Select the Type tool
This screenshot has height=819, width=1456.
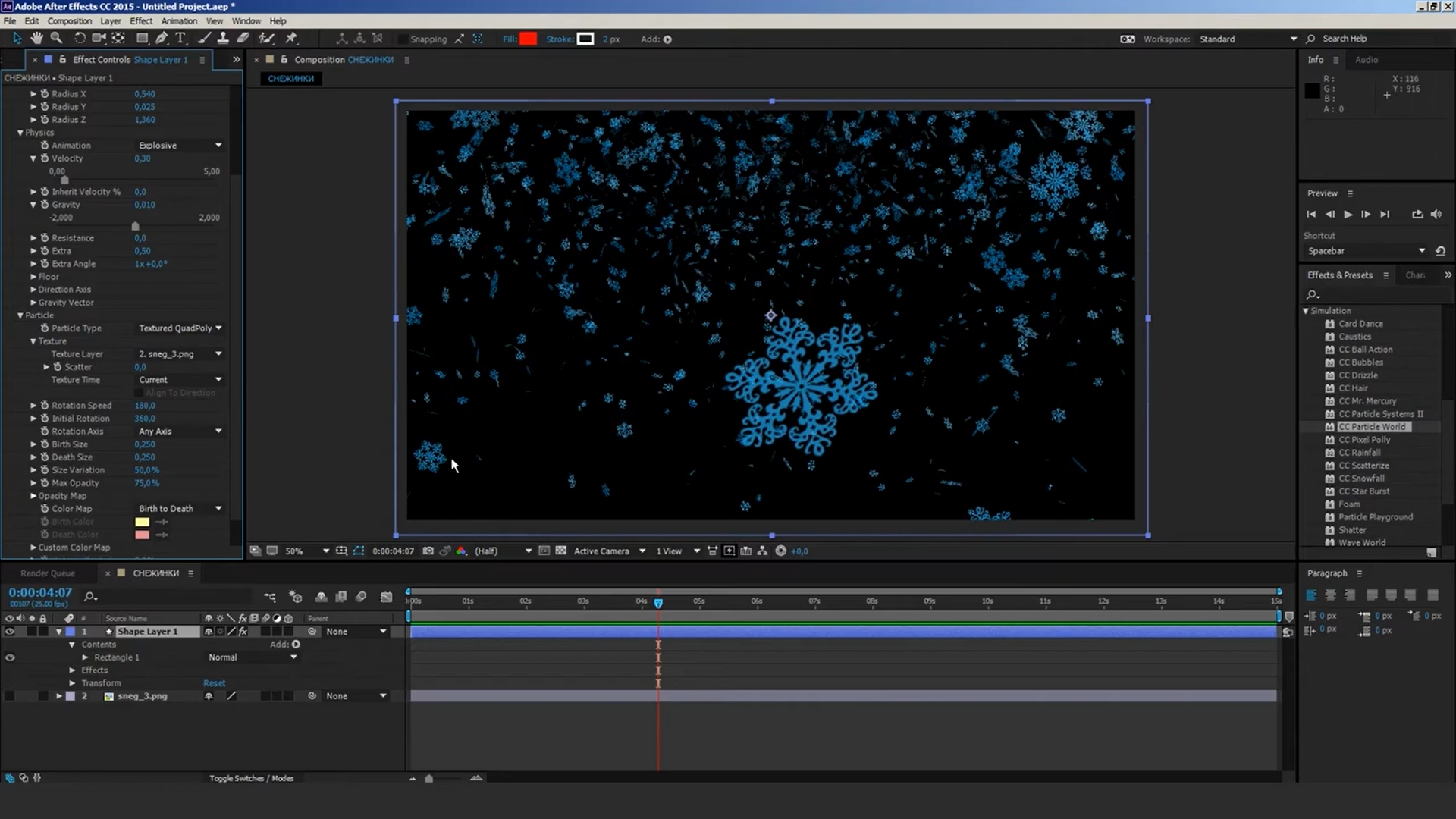point(180,38)
